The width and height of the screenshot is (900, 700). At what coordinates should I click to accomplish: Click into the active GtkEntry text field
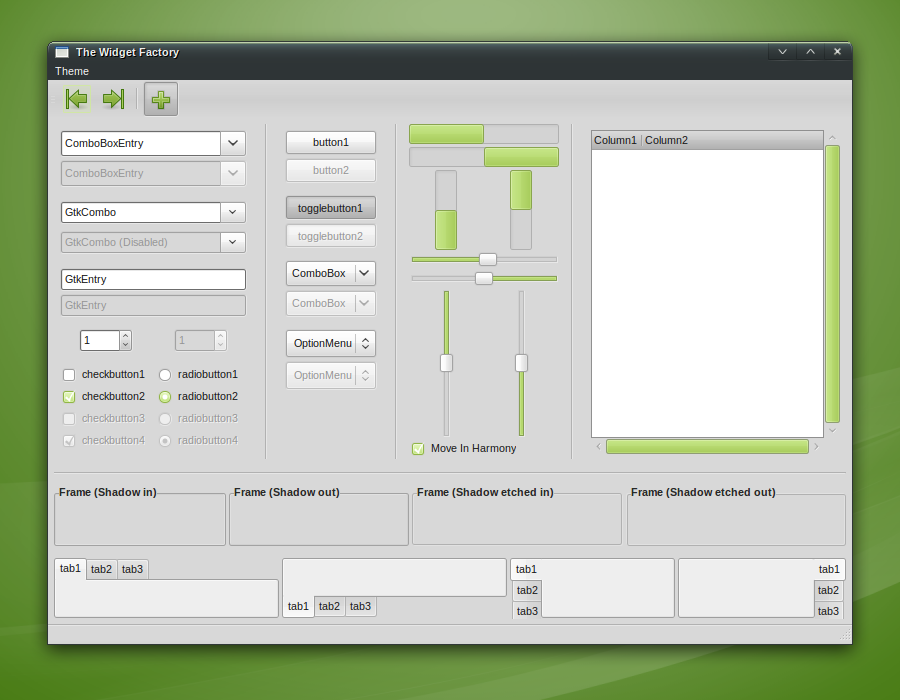(153, 279)
